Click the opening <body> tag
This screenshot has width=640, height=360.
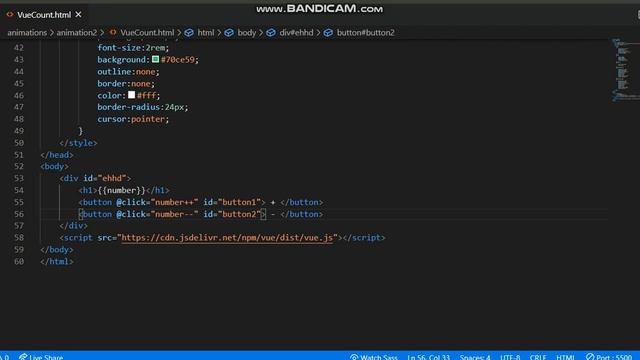coord(54,167)
